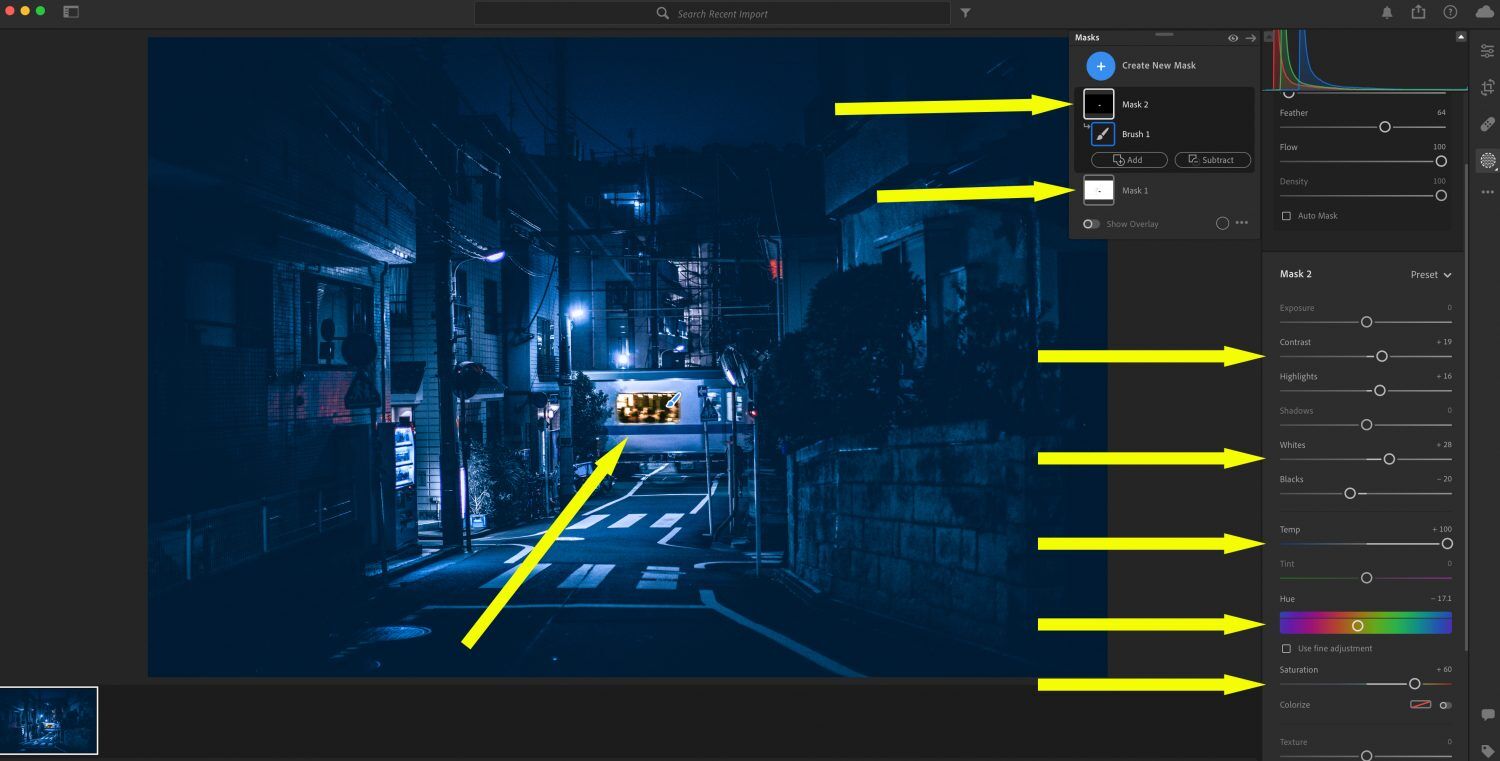Click the Flow slider handle
The height and width of the screenshot is (761, 1500).
point(1441,161)
